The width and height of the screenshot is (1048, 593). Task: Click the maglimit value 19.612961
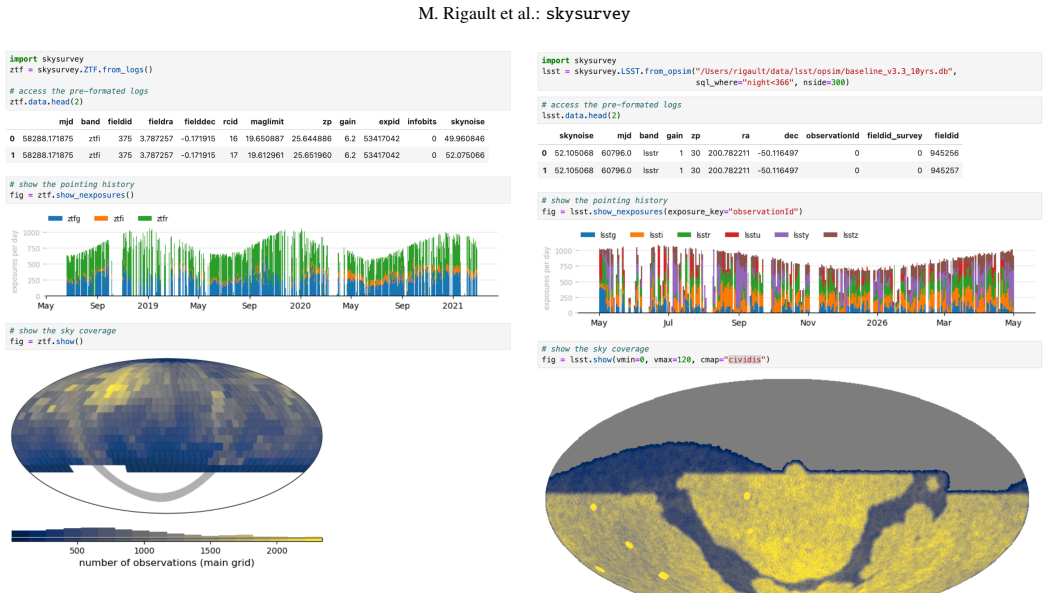(x=265, y=155)
